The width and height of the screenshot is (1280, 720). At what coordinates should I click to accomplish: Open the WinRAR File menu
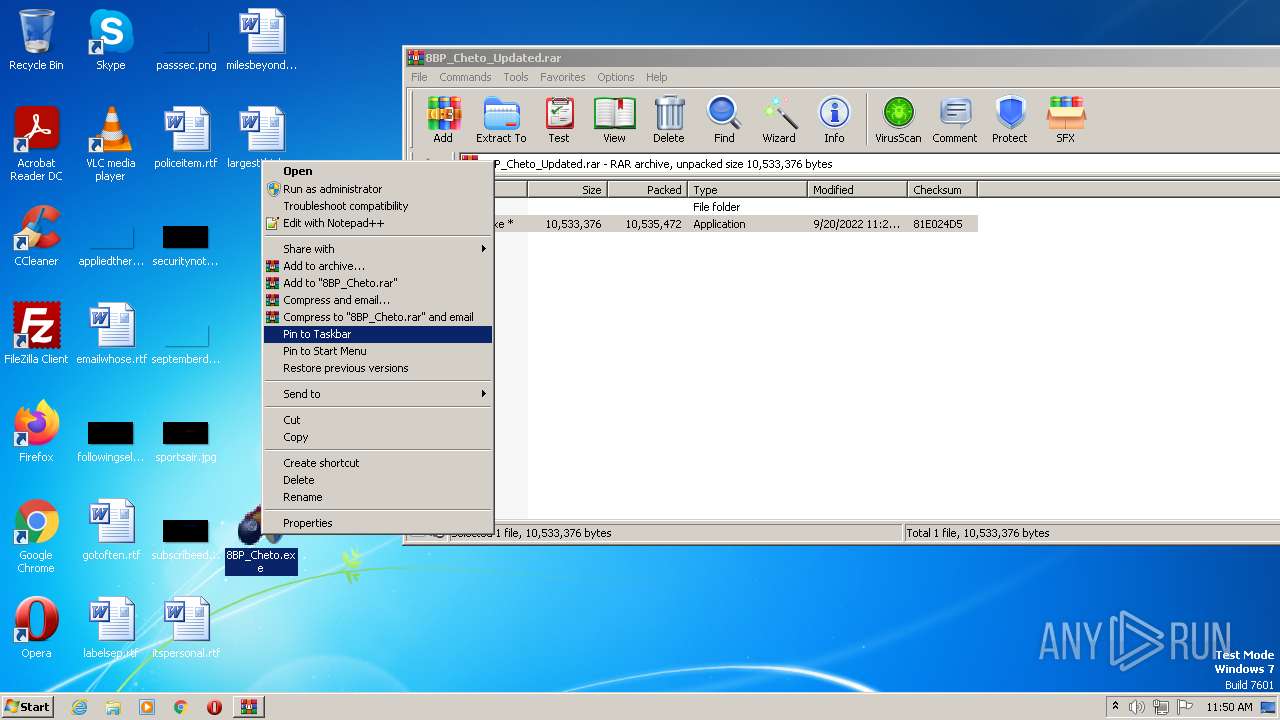419,77
